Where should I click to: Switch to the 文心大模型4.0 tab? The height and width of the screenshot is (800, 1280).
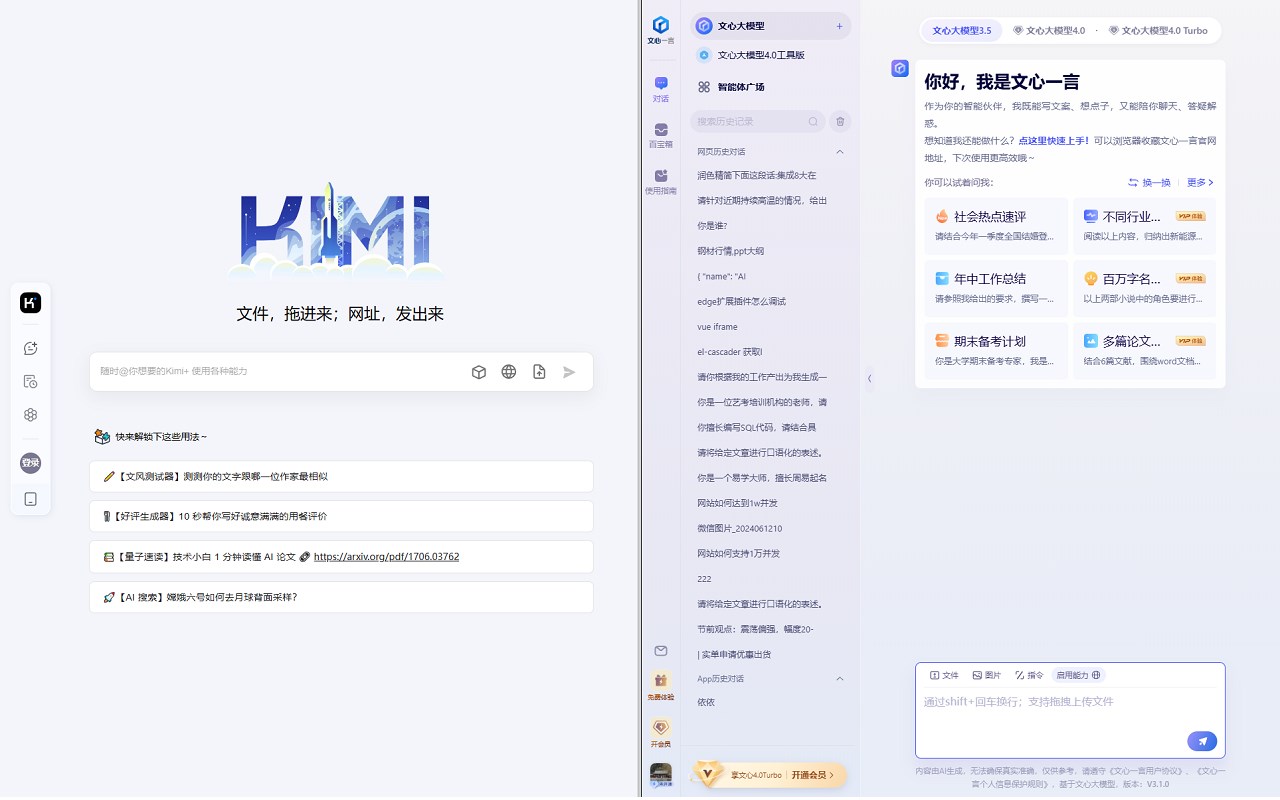1049,30
